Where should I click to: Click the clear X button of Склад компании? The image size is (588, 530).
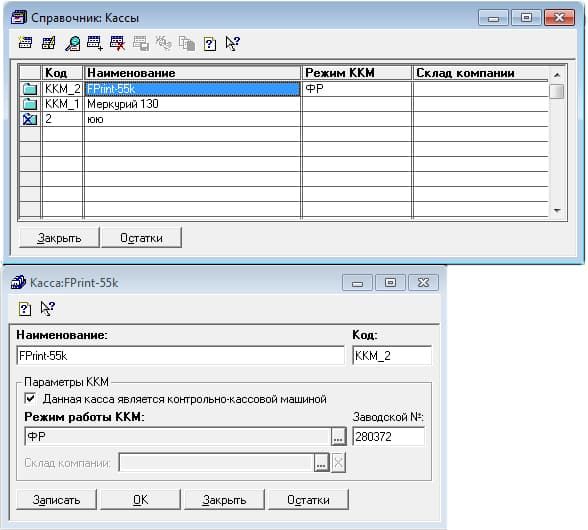338,463
